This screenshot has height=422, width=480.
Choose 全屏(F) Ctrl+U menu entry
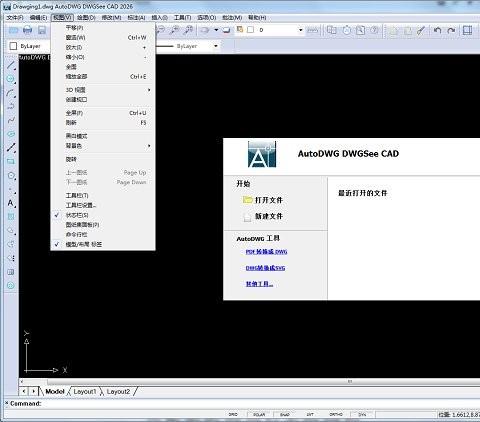click(103, 113)
